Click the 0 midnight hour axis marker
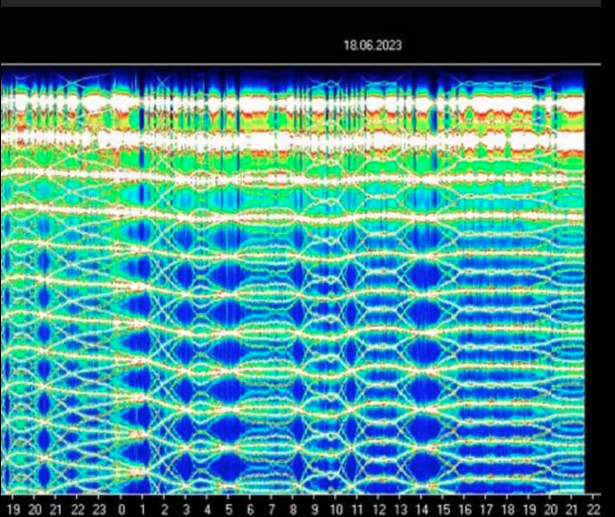 pyautogui.click(x=121, y=508)
